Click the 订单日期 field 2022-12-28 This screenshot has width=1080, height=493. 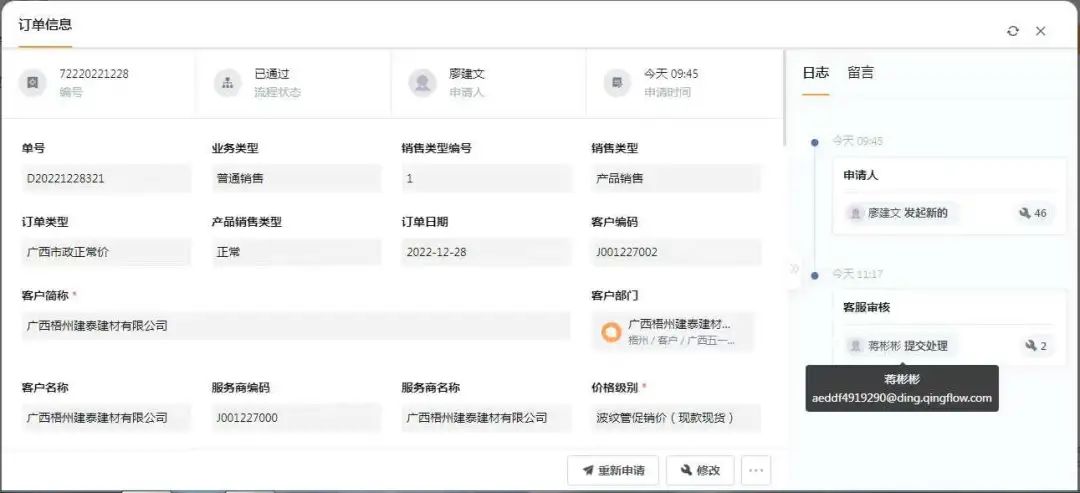point(486,252)
